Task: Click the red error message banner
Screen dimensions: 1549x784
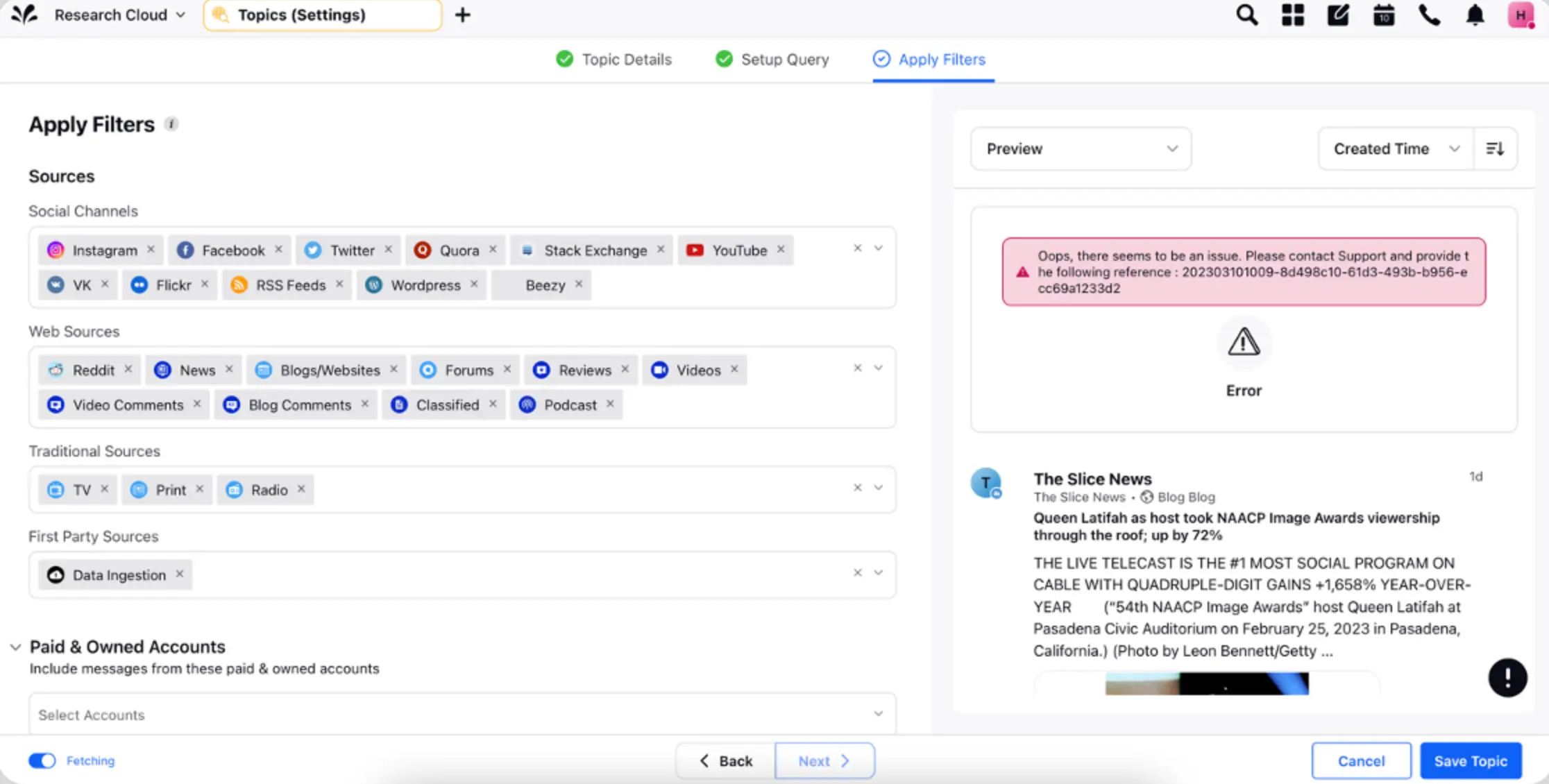Action: 1244,272
